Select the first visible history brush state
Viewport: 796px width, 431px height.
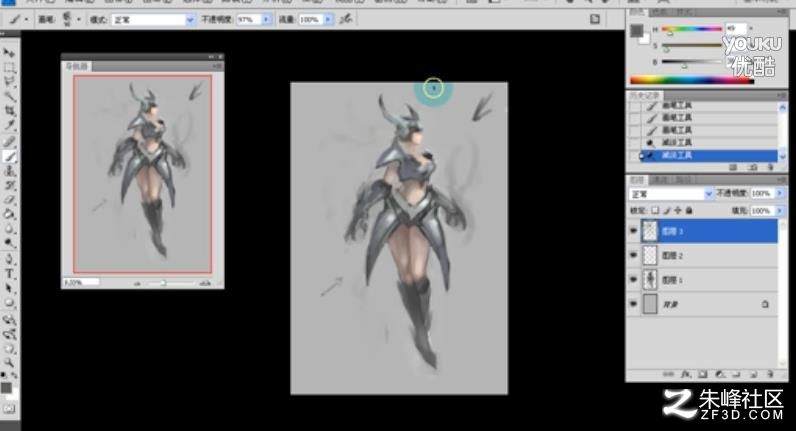(x=703, y=106)
